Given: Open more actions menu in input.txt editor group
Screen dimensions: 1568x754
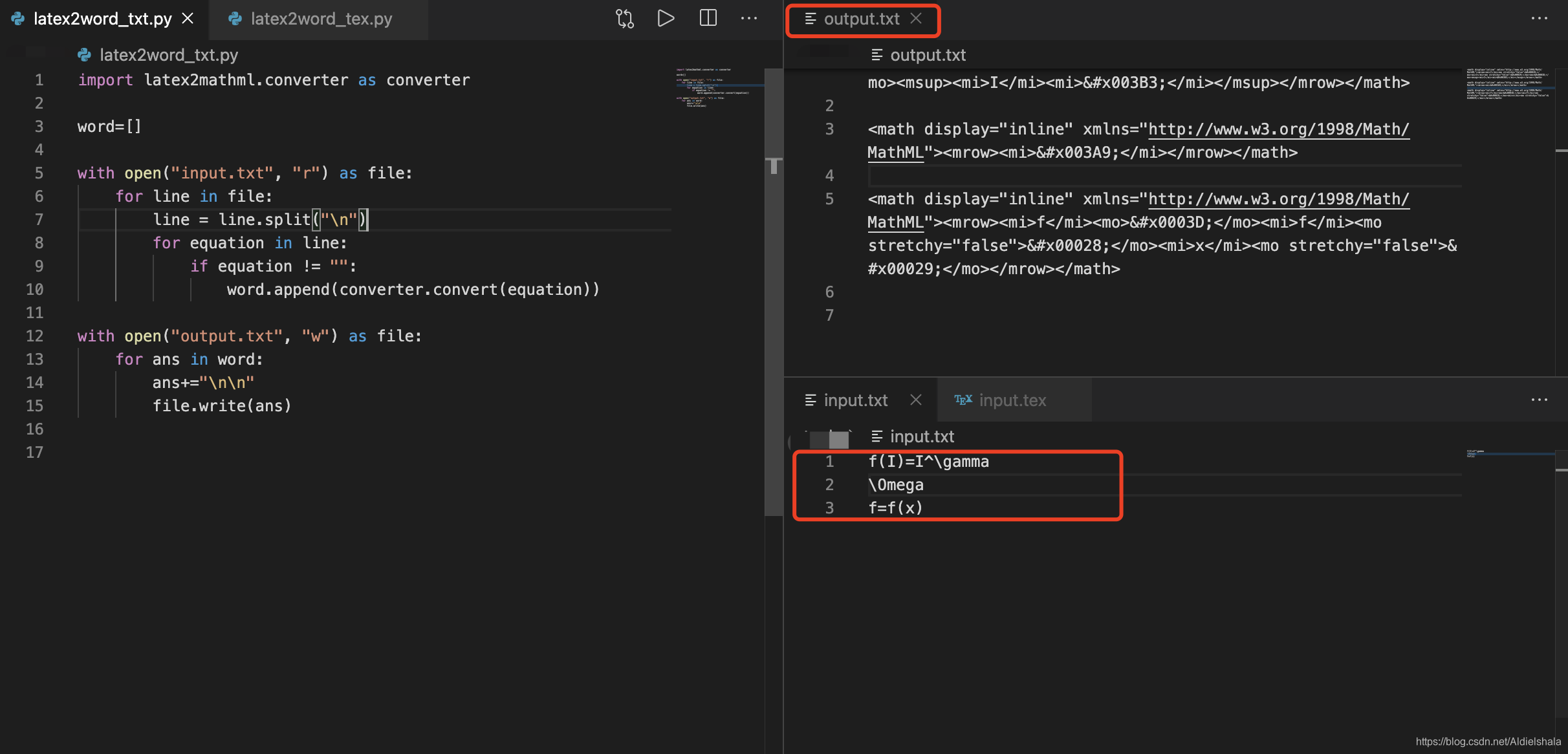Looking at the screenshot, I should [x=1540, y=400].
